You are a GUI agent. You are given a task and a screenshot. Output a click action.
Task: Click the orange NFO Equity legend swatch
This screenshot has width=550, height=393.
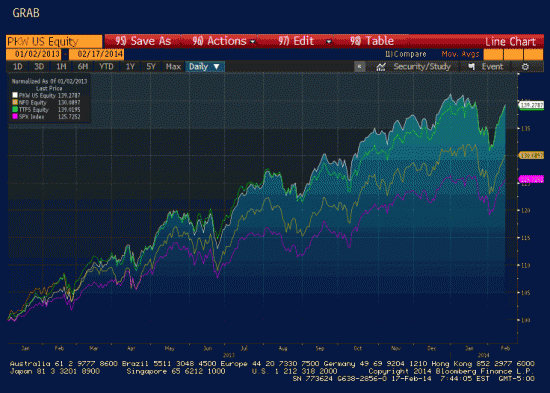15,102
